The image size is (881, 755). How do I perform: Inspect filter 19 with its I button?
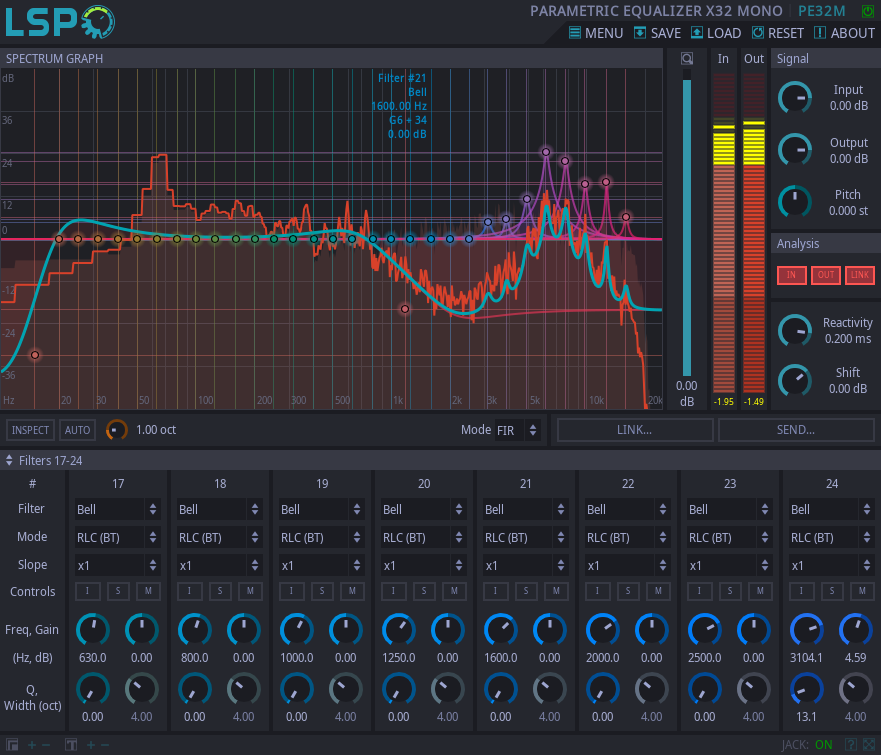(291, 591)
